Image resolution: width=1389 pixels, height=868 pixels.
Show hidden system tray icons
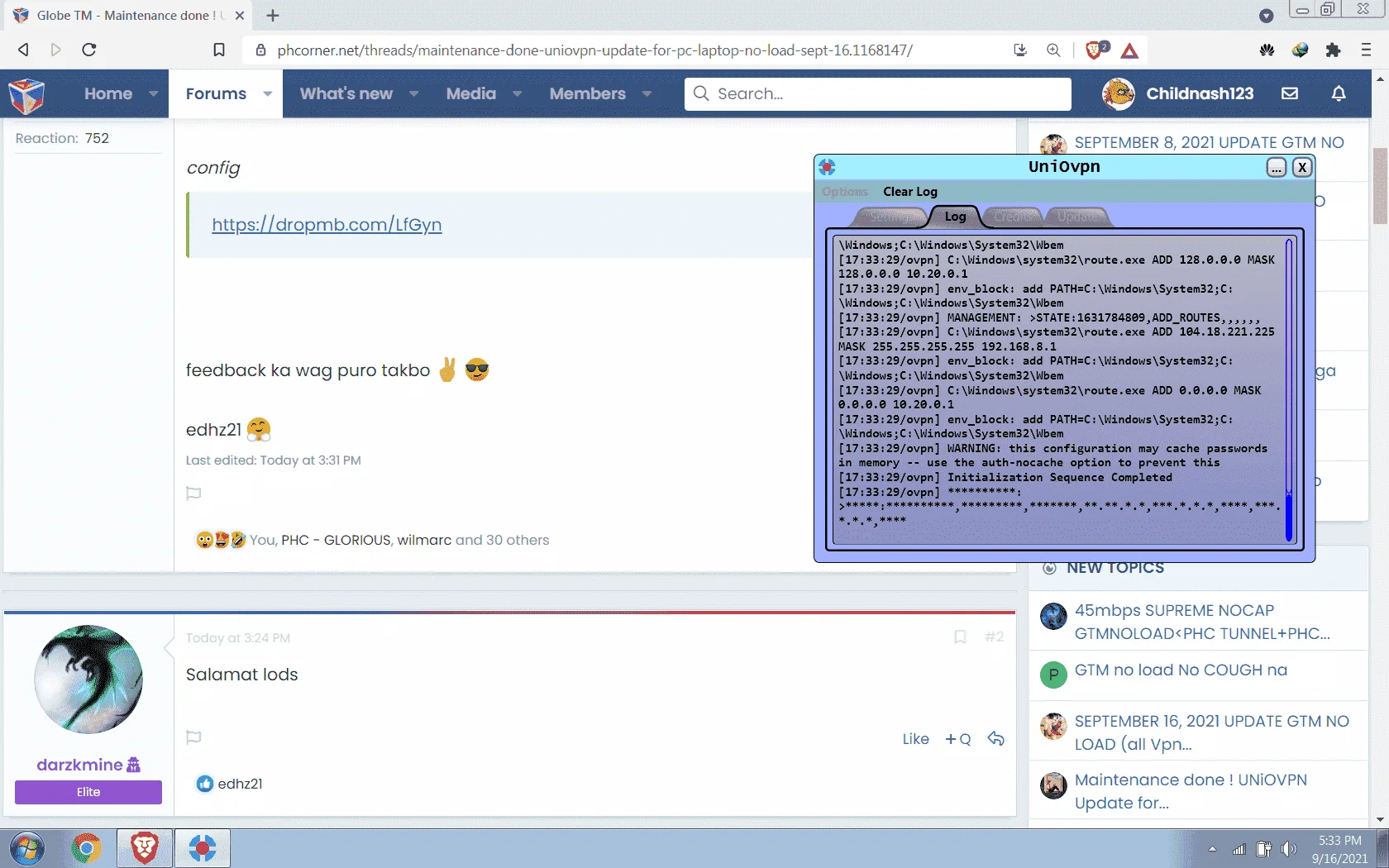[1212, 849]
